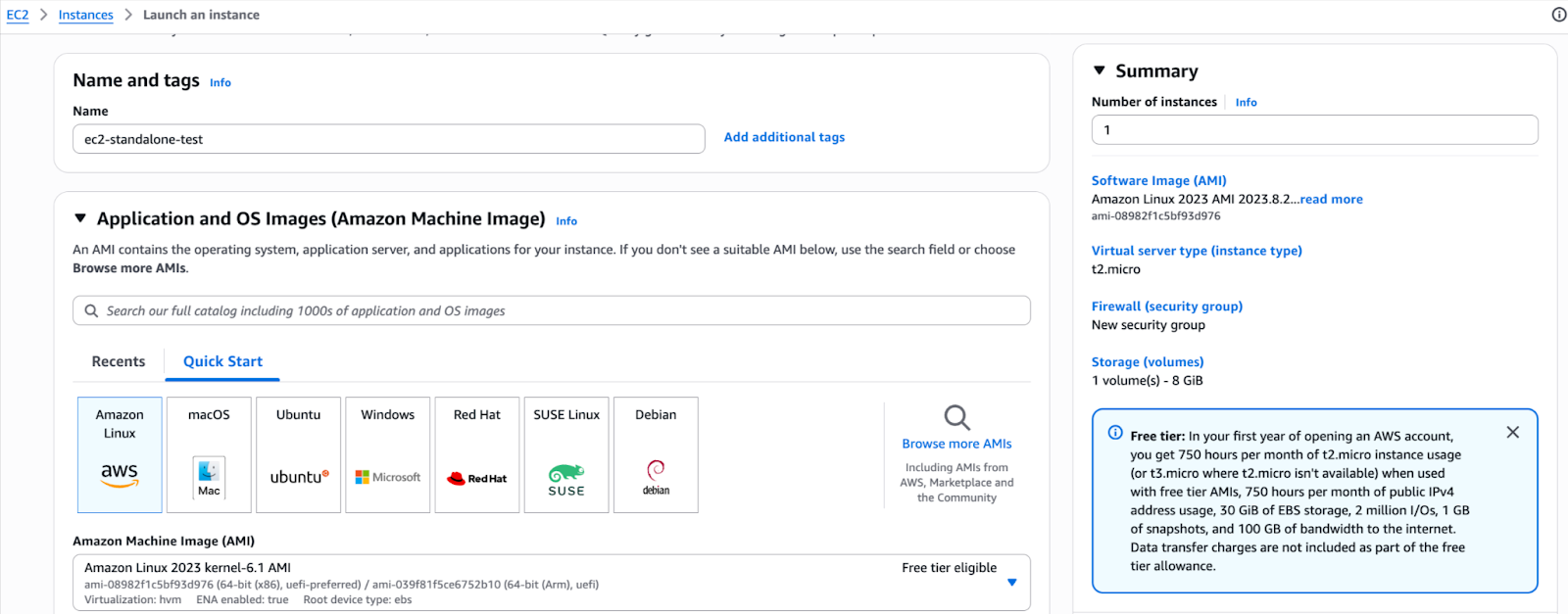Open Firewall (security group) summary link
Image resolution: width=1568 pixels, height=614 pixels.
[1167, 307]
